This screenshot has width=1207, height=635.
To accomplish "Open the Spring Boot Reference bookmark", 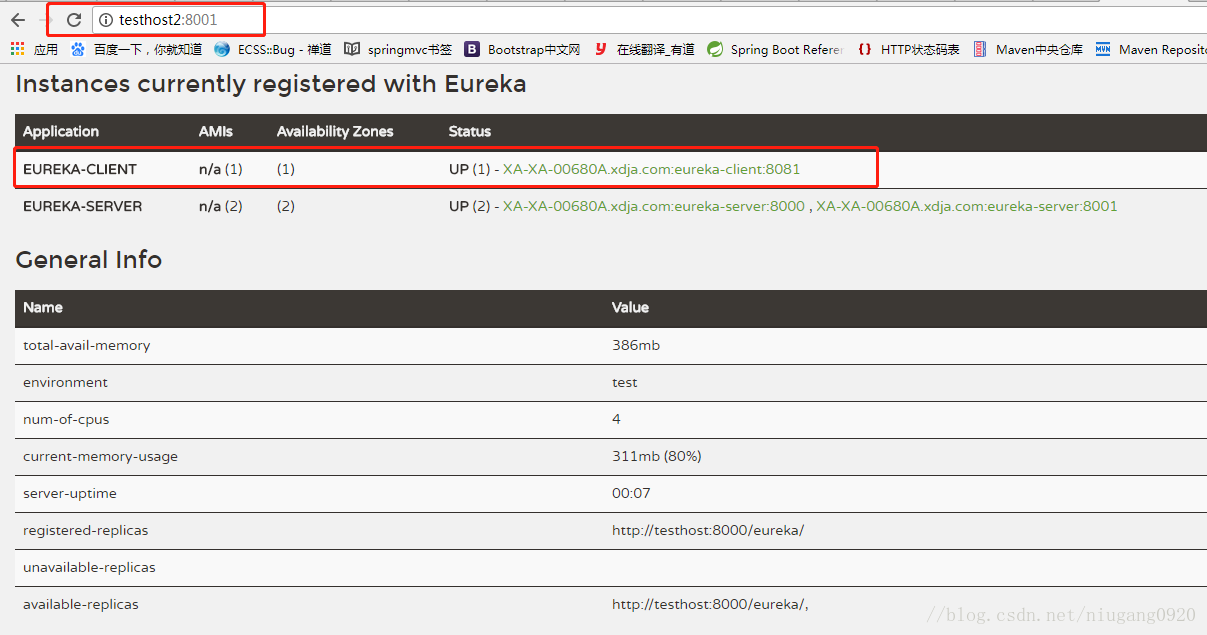I will 775,49.
